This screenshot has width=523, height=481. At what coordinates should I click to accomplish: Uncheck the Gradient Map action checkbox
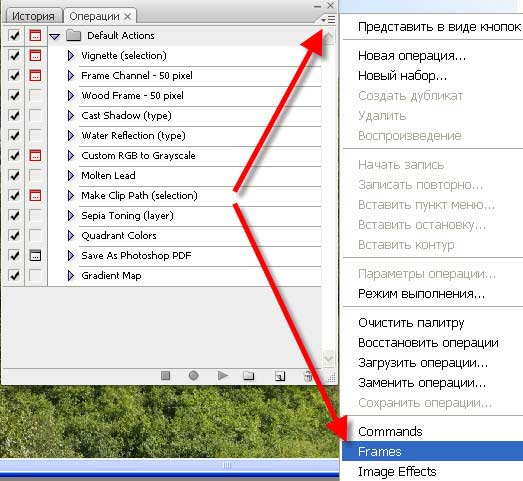[x=14, y=276]
